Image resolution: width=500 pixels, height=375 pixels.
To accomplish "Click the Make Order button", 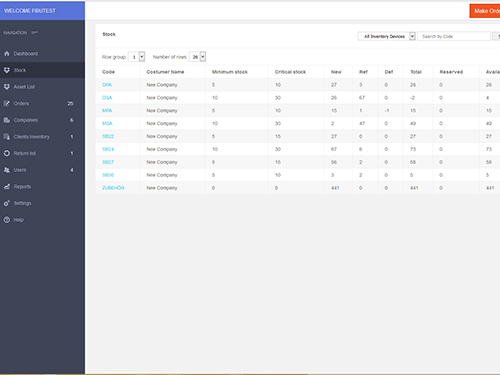I will (485, 11).
